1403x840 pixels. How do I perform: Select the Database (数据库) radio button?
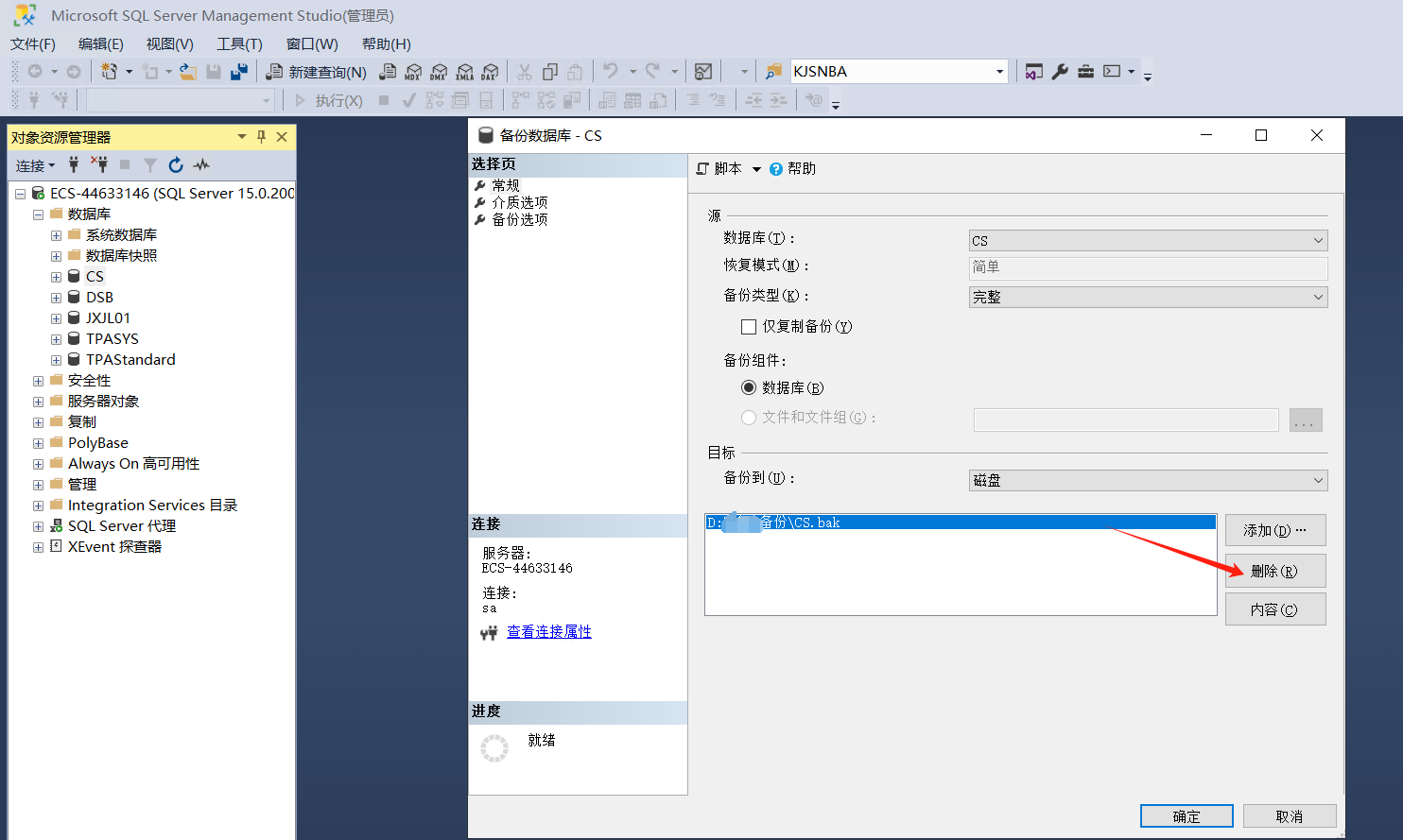tap(749, 387)
